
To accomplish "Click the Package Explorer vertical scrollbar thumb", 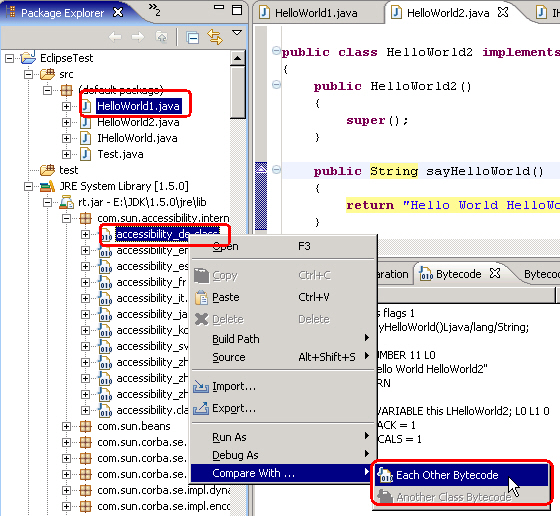I will 238,92.
